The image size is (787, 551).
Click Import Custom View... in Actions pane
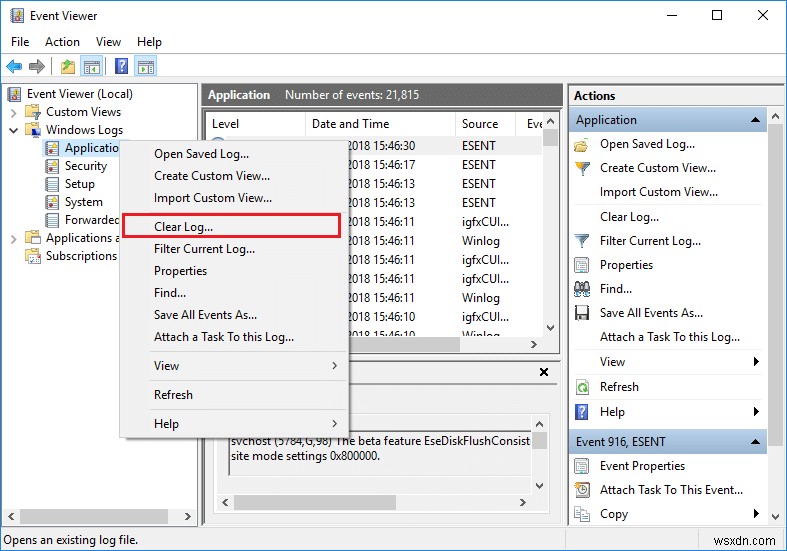tap(659, 192)
